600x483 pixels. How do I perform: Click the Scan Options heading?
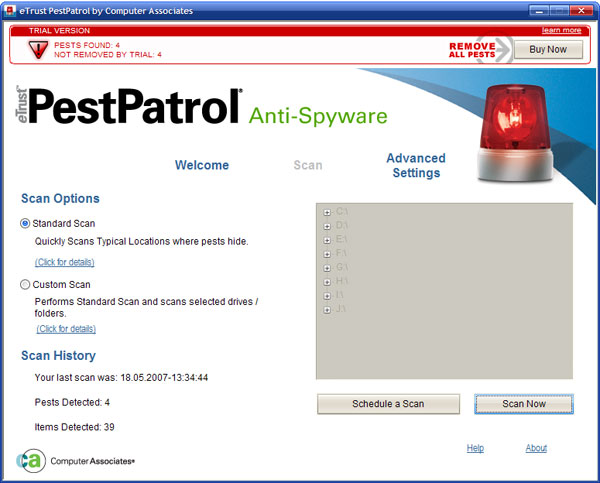click(x=60, y=198)
